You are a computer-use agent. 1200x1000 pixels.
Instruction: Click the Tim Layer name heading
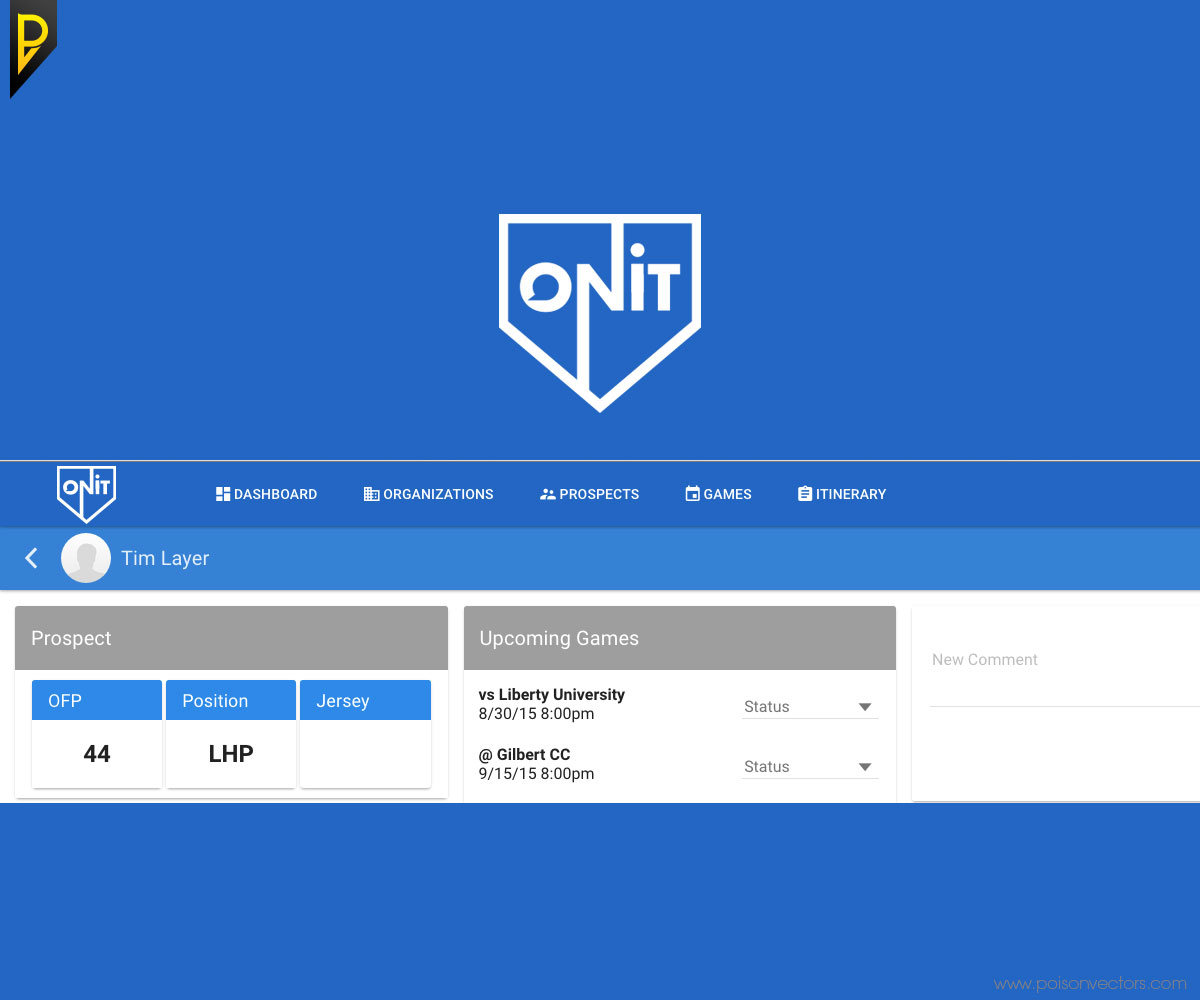coord(165,558)
